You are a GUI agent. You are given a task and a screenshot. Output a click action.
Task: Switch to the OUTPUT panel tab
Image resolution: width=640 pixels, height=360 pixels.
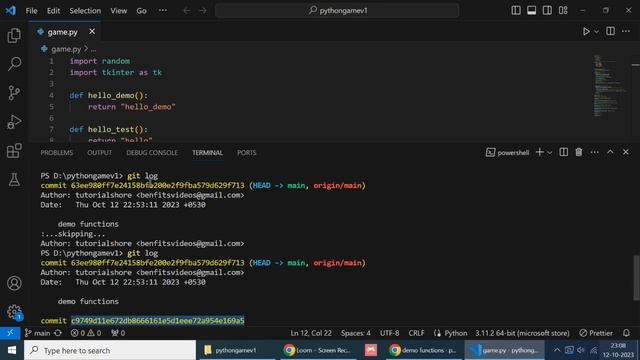coord(99,153)
